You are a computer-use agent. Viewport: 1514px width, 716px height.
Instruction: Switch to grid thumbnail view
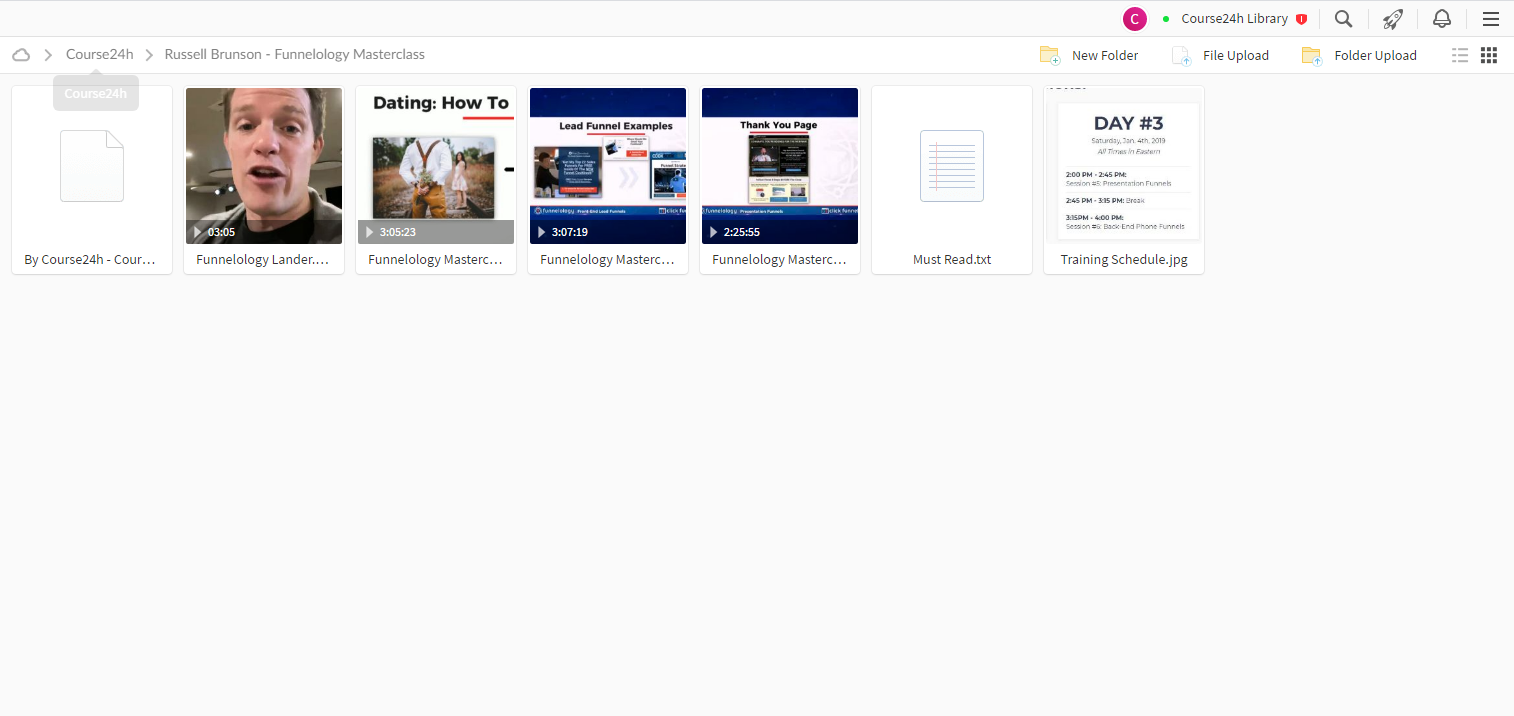point(1489,55)
